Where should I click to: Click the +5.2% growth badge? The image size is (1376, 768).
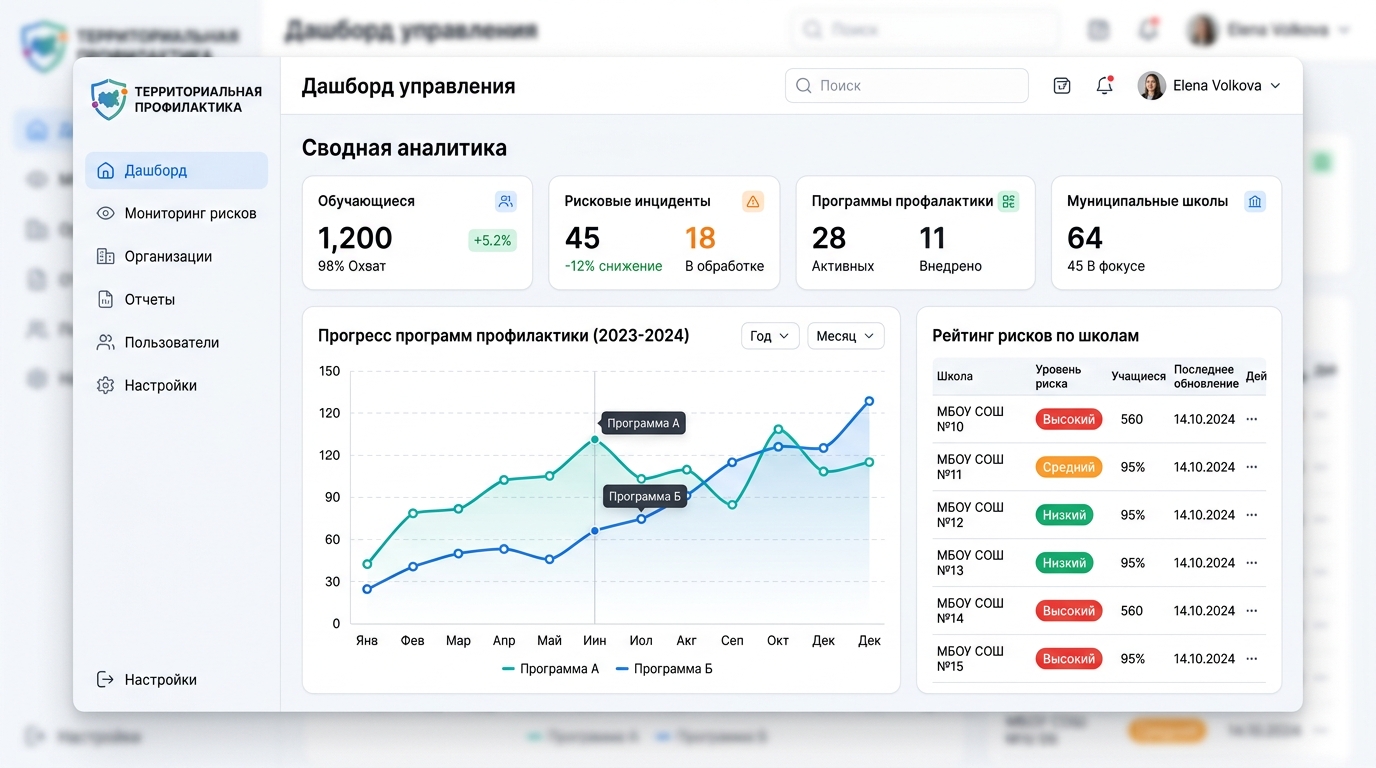(x=492, y=240)
